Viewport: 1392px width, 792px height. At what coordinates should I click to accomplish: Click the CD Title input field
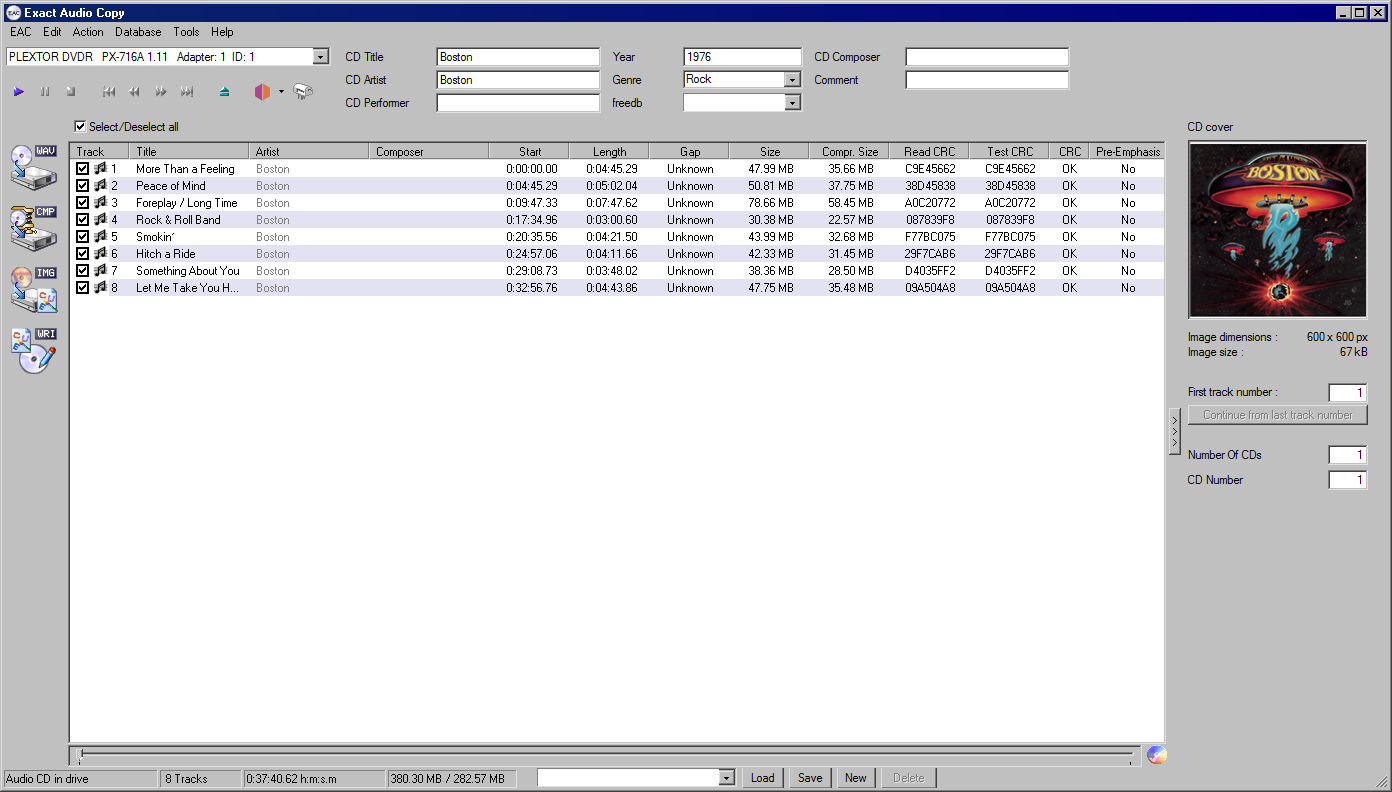pyautogui.click(x=518, y=57)
